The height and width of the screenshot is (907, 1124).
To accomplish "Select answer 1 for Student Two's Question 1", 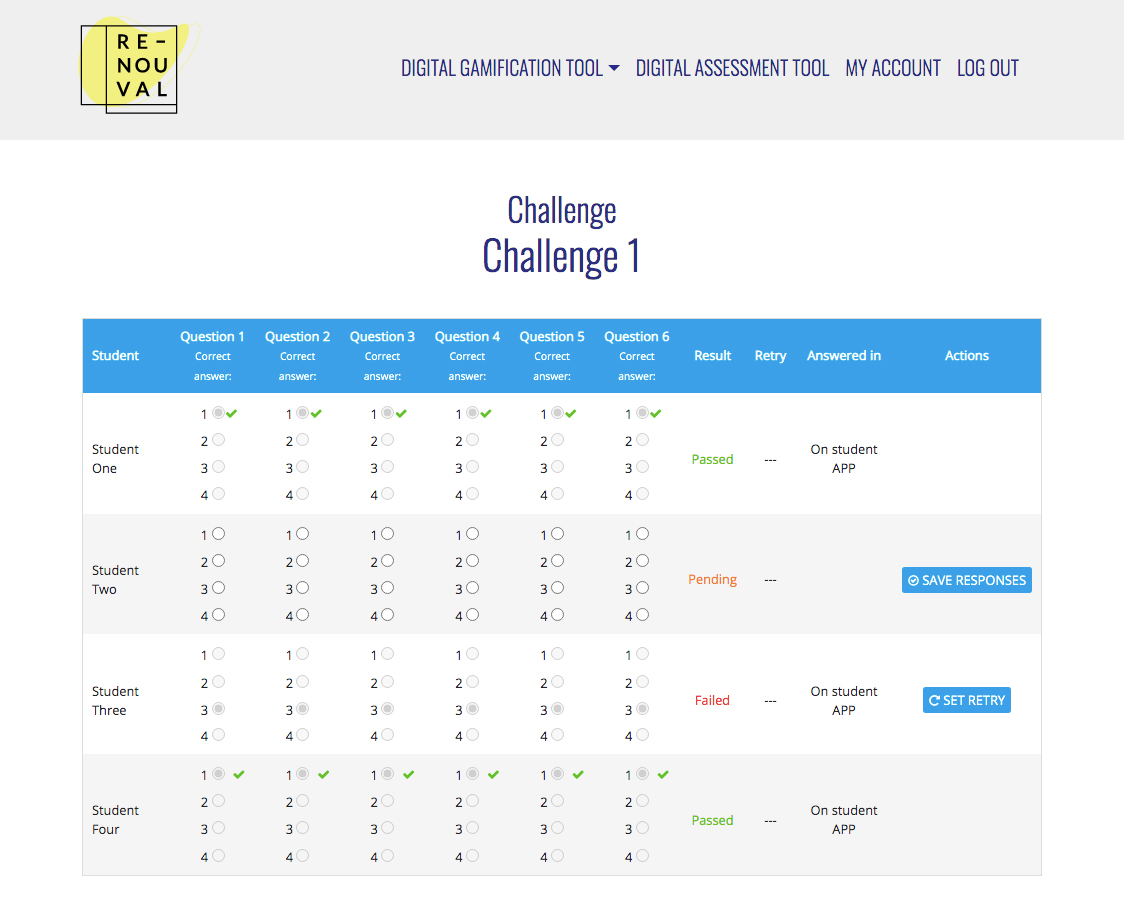I will click(x=218, y=534).
